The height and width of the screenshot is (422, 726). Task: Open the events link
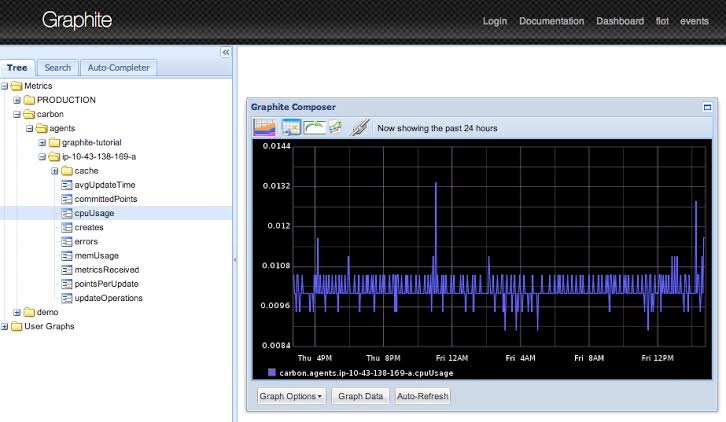coord(694,21)
